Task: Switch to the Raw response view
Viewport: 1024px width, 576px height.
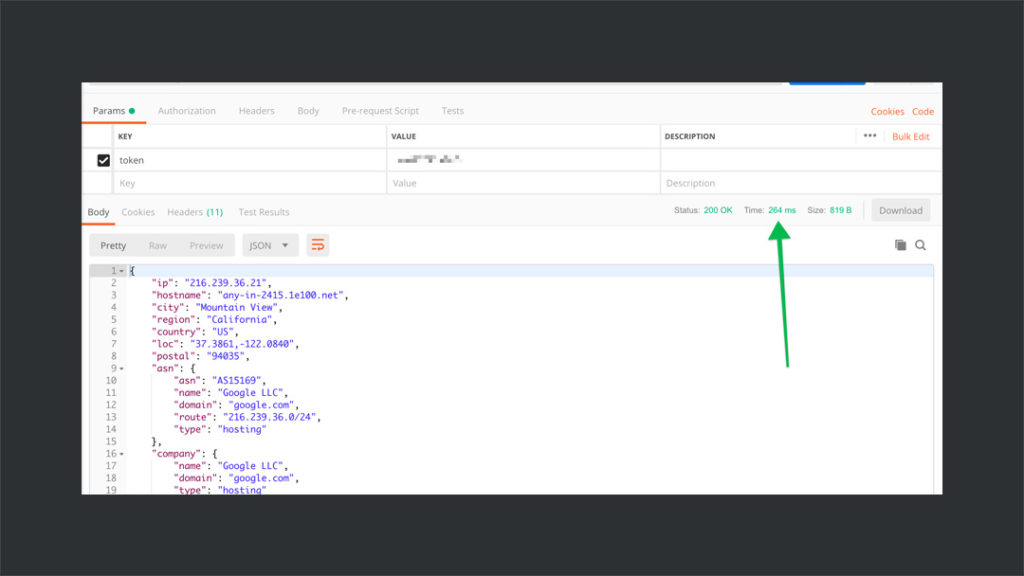Action: tap(157, 244)
